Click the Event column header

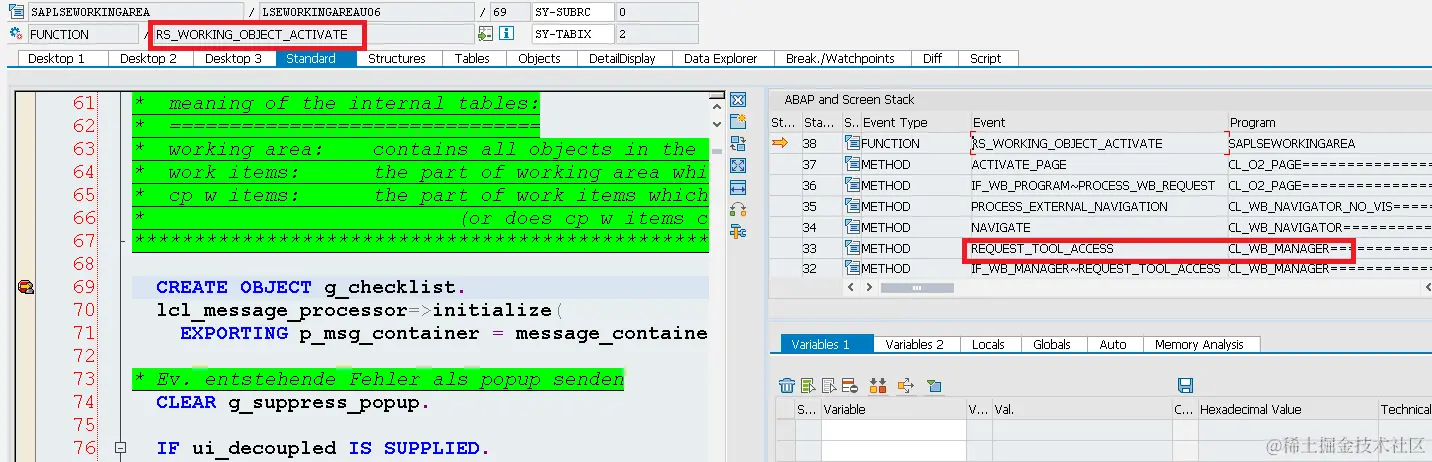1099,122
